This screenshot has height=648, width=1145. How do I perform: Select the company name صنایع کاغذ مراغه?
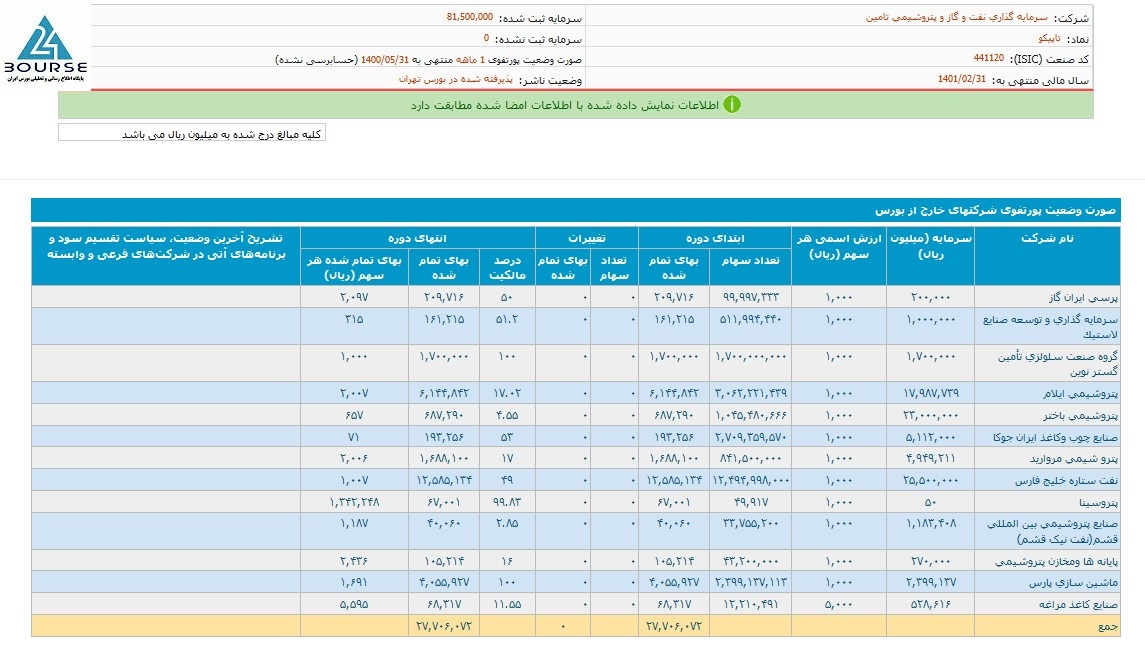tap(1078, 605)
